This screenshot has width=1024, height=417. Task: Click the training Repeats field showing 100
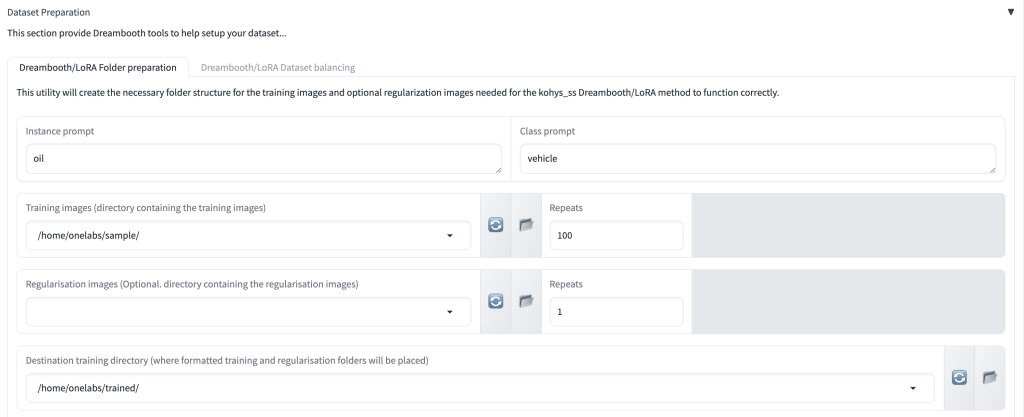616,236
